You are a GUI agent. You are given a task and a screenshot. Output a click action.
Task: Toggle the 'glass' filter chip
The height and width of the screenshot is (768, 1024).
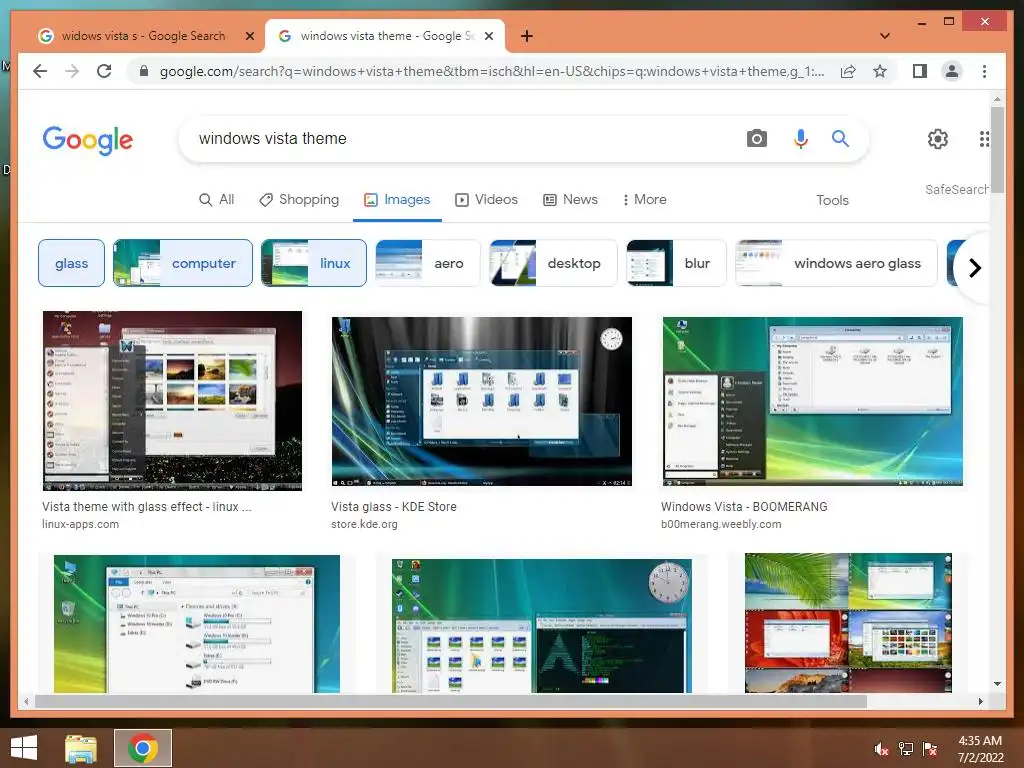[x=71, y=263]
